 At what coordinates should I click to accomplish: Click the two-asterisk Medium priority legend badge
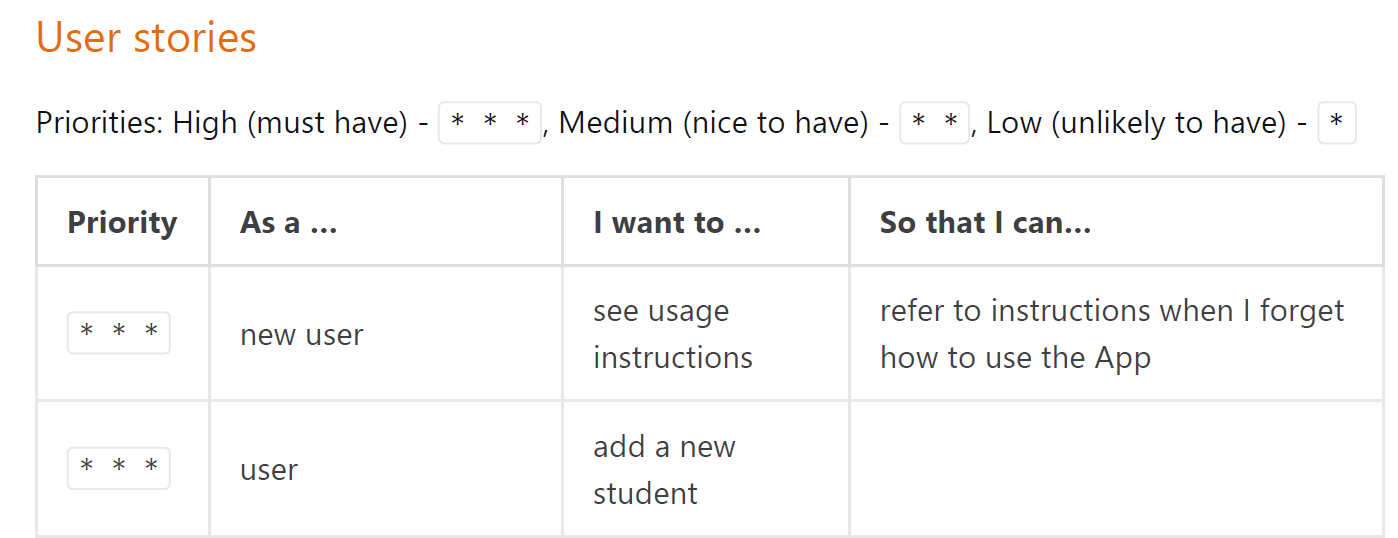935,123
